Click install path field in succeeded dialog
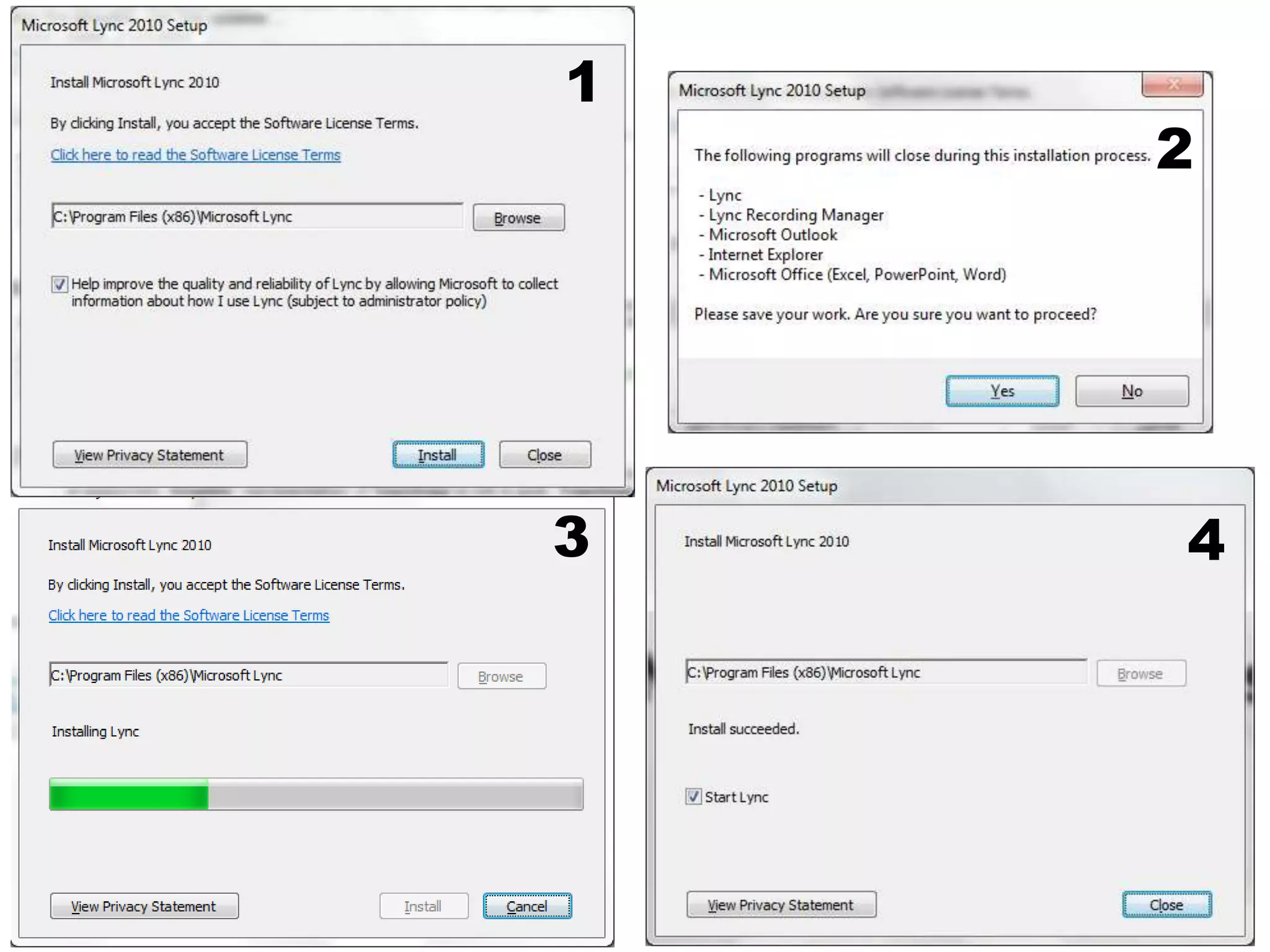The image size is (1270, 952). click(x=886, y=672)
